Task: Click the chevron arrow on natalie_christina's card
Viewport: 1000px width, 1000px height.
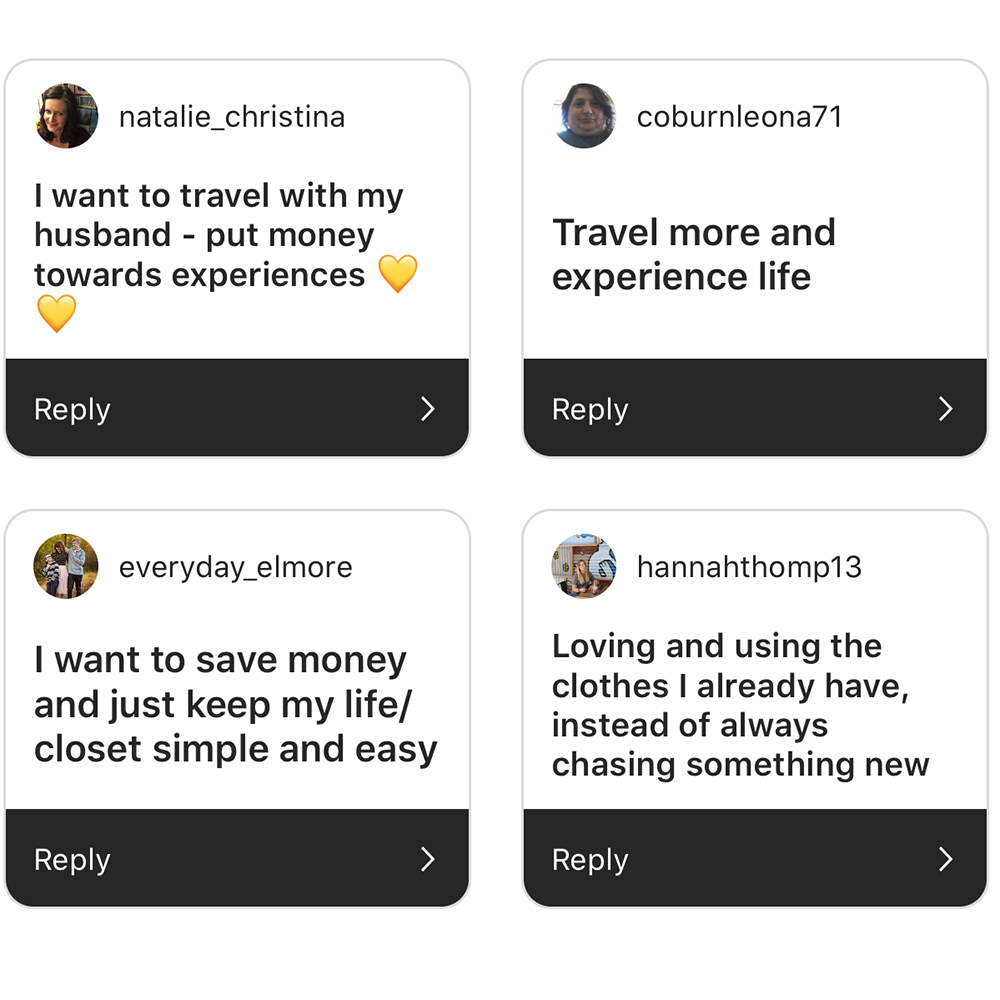Action: (428, 409)
